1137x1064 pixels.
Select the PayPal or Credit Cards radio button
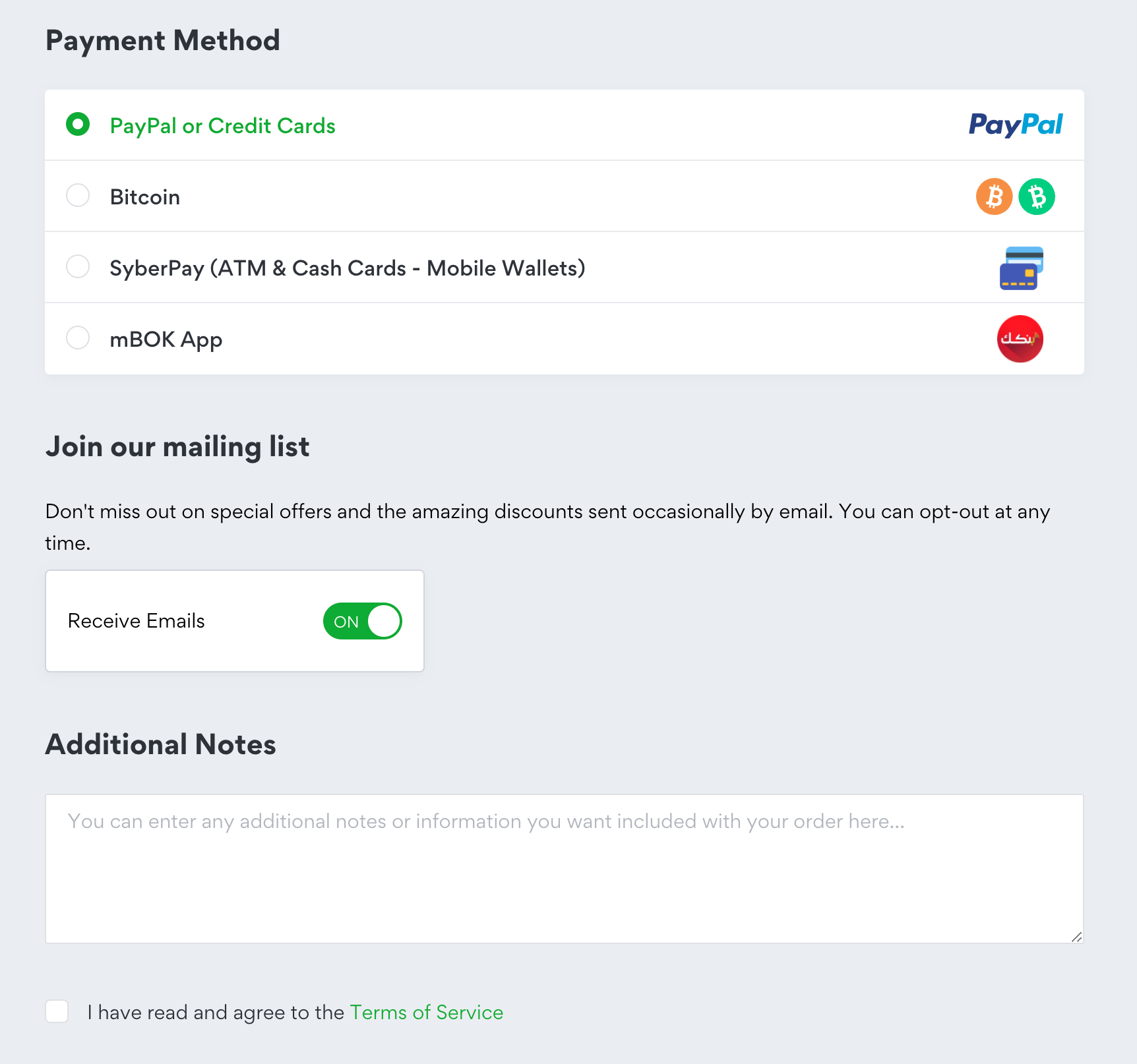[x=78, y=124]
